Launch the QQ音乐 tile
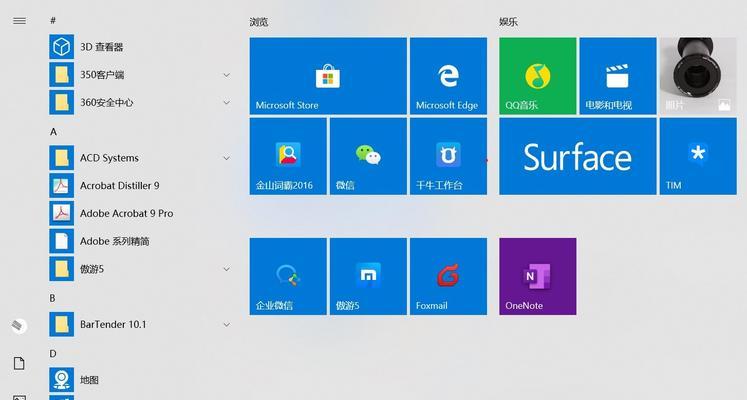747x400 pixels. (x=538, y=76)
